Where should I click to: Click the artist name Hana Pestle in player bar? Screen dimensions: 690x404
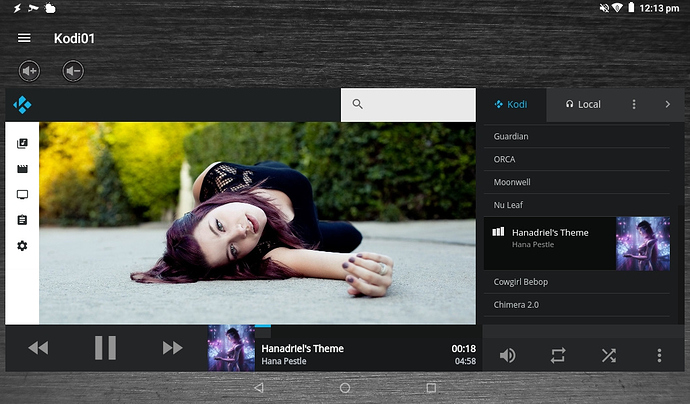[x=284, y=361]
